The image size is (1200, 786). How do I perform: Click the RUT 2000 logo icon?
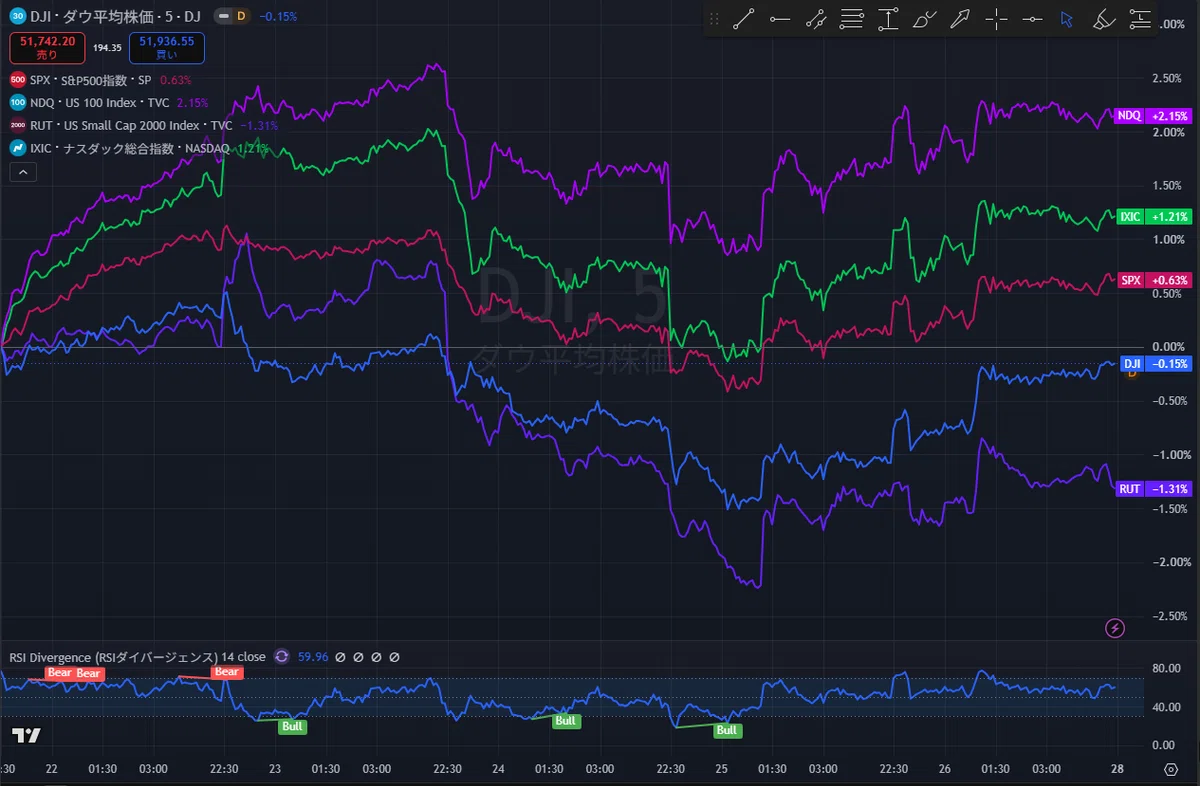click(x=18, y=125)
